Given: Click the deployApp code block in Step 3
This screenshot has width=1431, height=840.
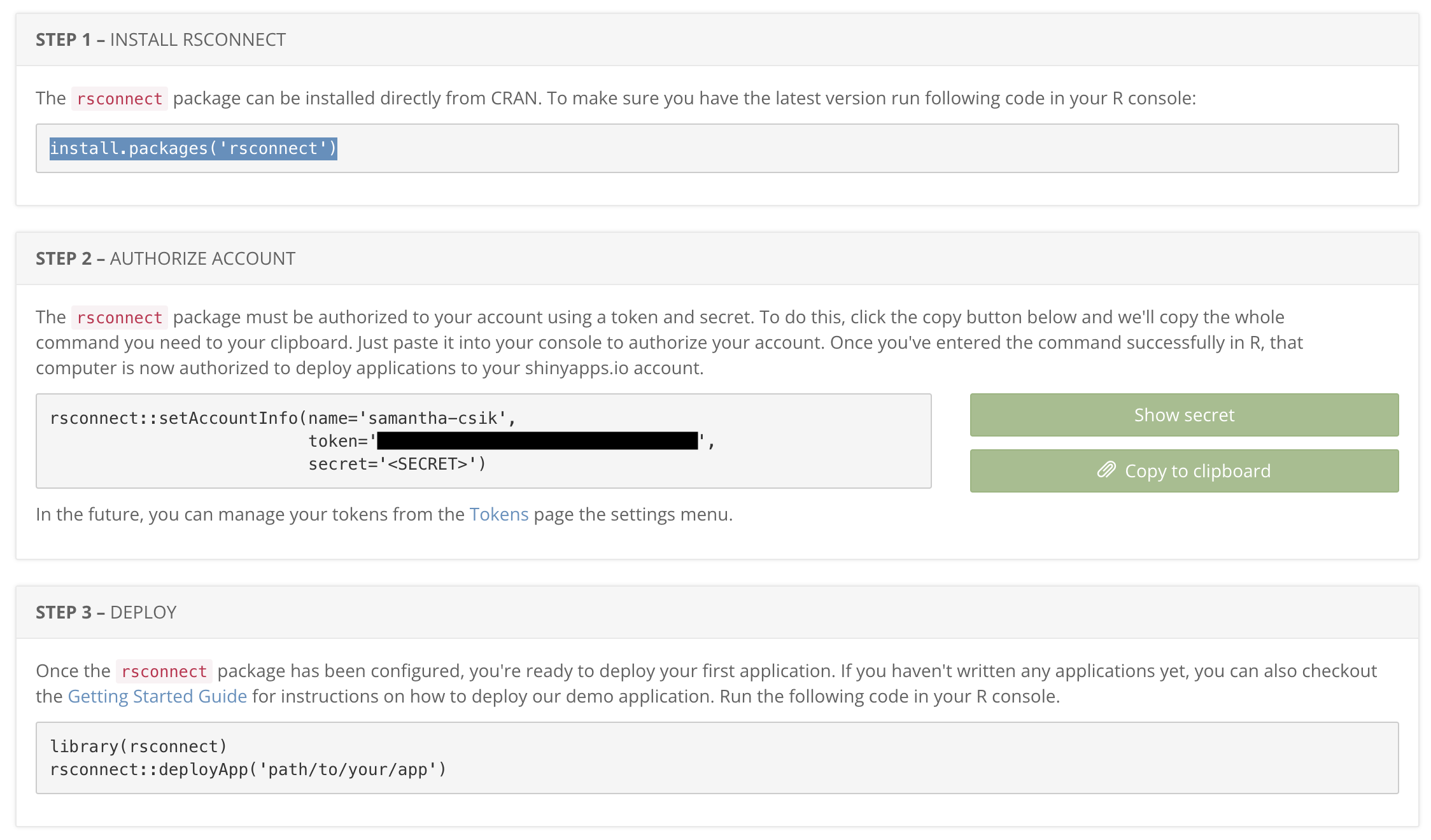Looking at the screenshot, I should (x=250, y=769).
